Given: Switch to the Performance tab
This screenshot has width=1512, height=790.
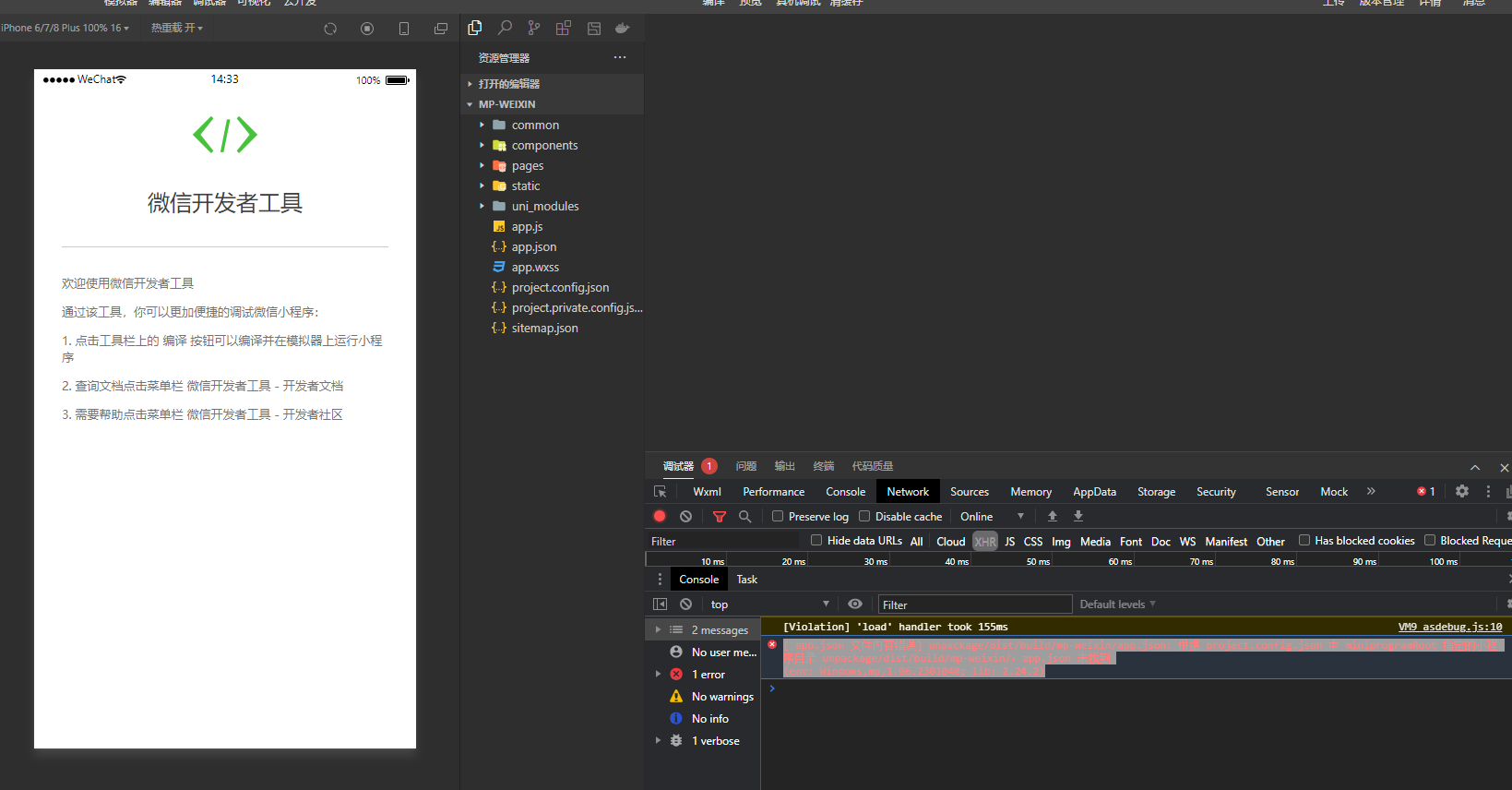Looking at the screenshot, I should point(773,492).
